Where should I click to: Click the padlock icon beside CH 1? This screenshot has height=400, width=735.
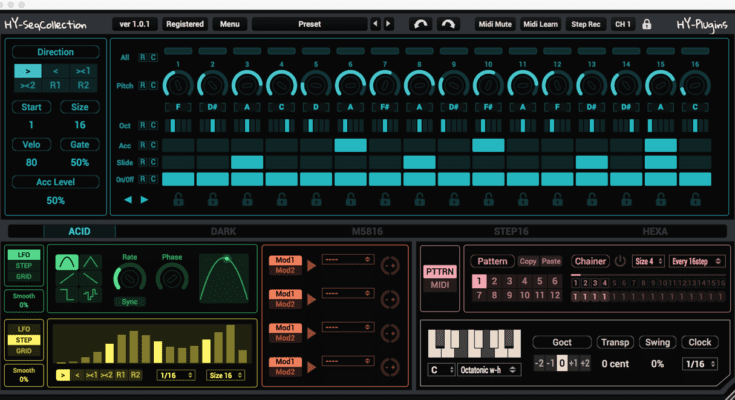pyautogui.click(x=647, y=24)
